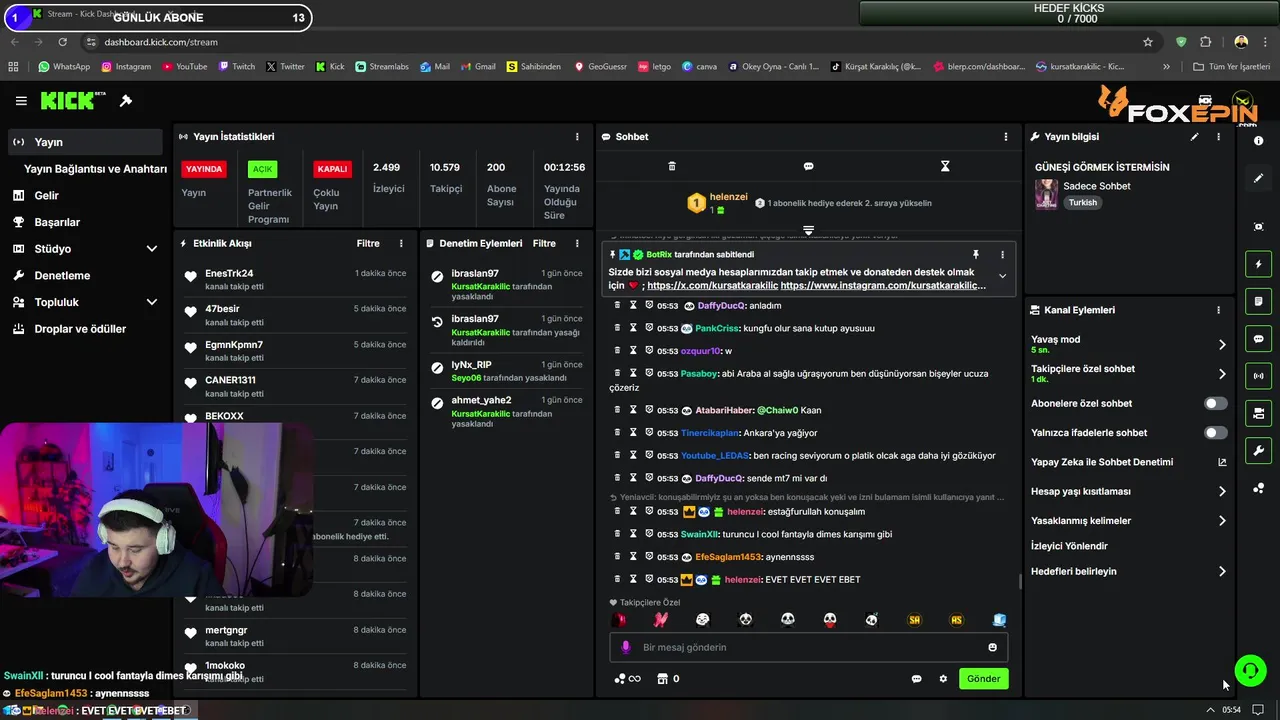Open Hedefleri belirleyin arrow
This screenshot has width=1280, height=720.
(1222, 572)
